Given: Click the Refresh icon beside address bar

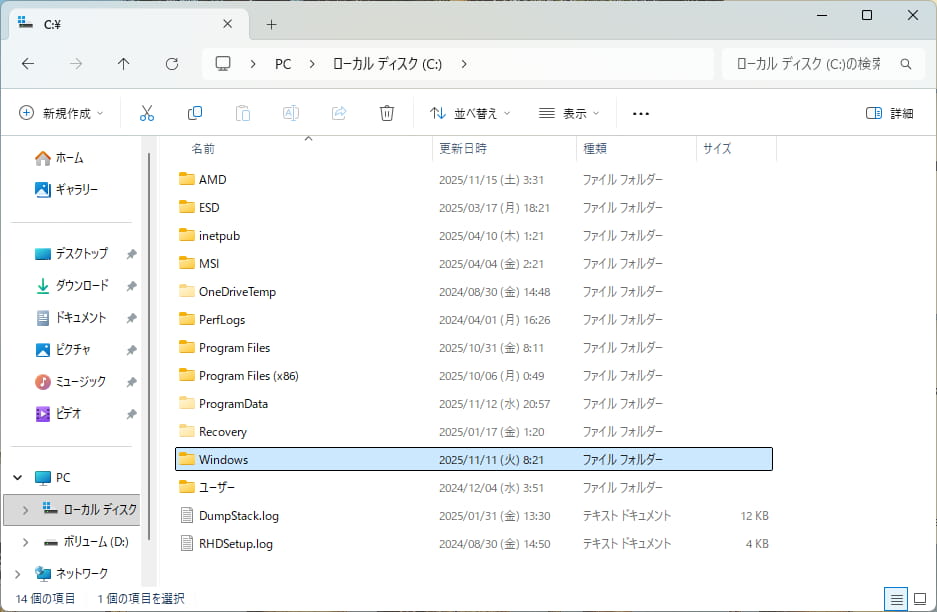Looking at the screenshot, I should coord(172,64).
